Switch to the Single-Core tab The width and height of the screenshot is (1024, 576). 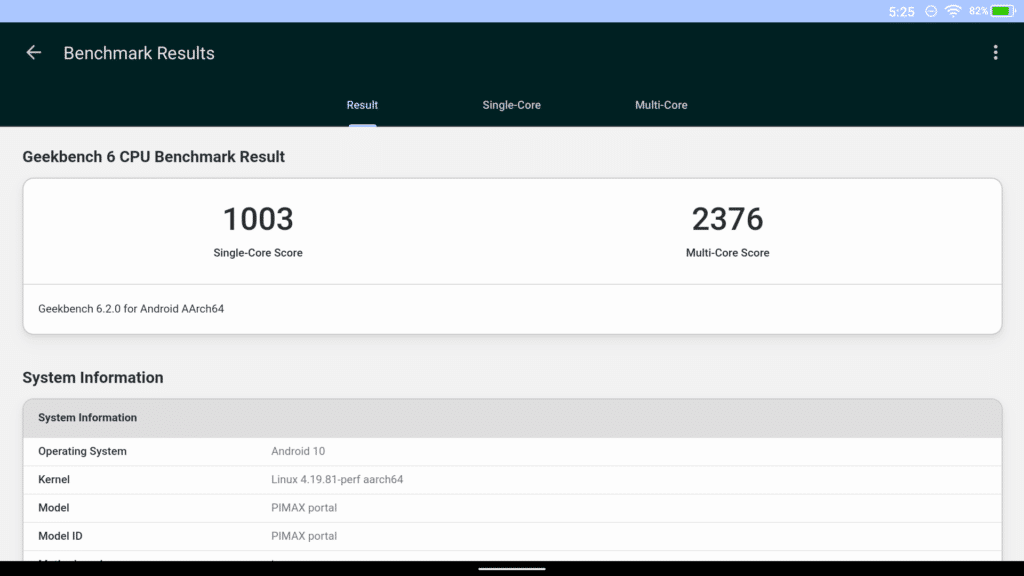point(511,105)
